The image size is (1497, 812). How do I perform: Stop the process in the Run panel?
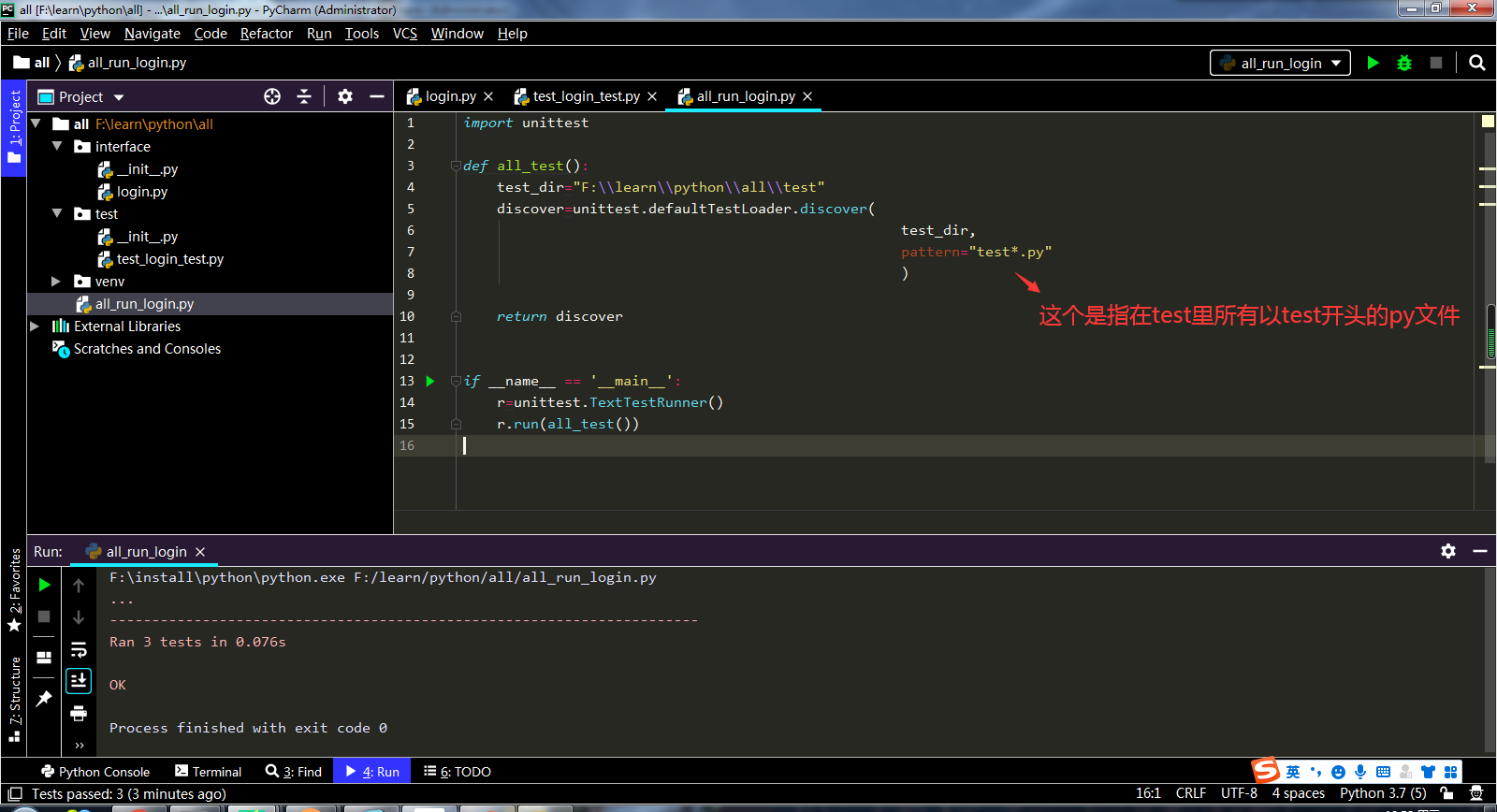(x=44, y=616)
